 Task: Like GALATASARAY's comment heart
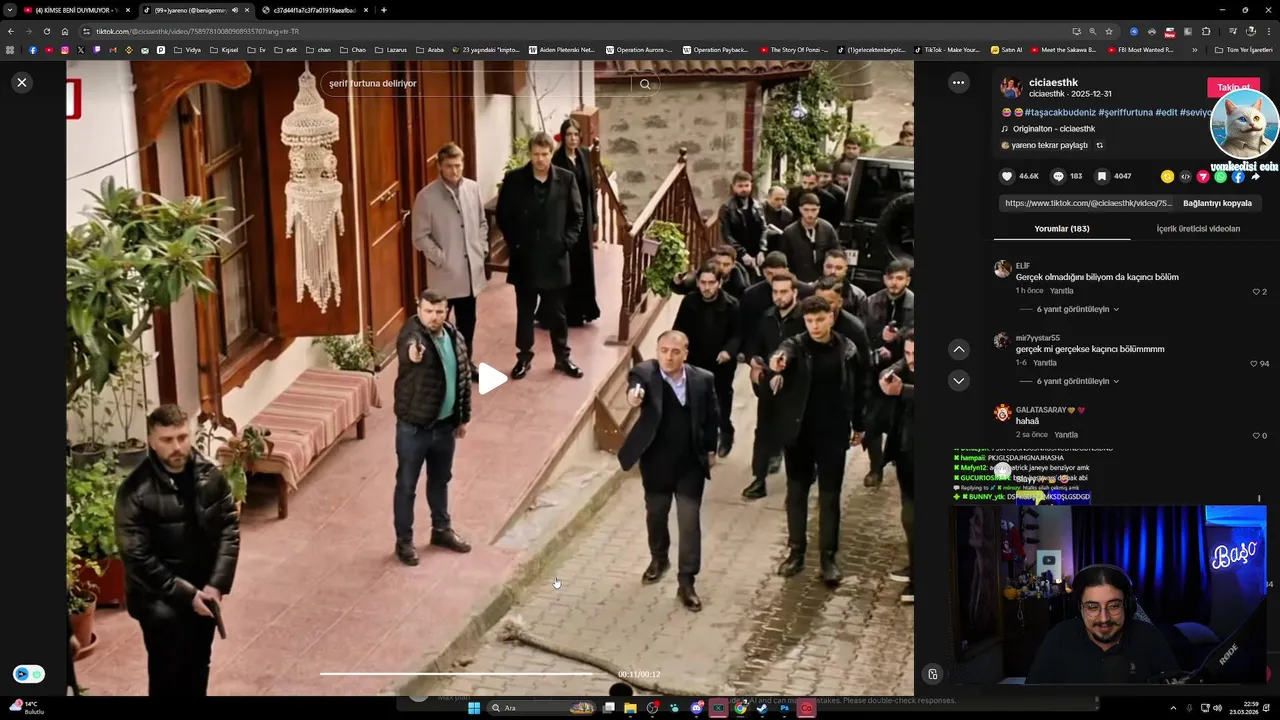pos(1256,436)
